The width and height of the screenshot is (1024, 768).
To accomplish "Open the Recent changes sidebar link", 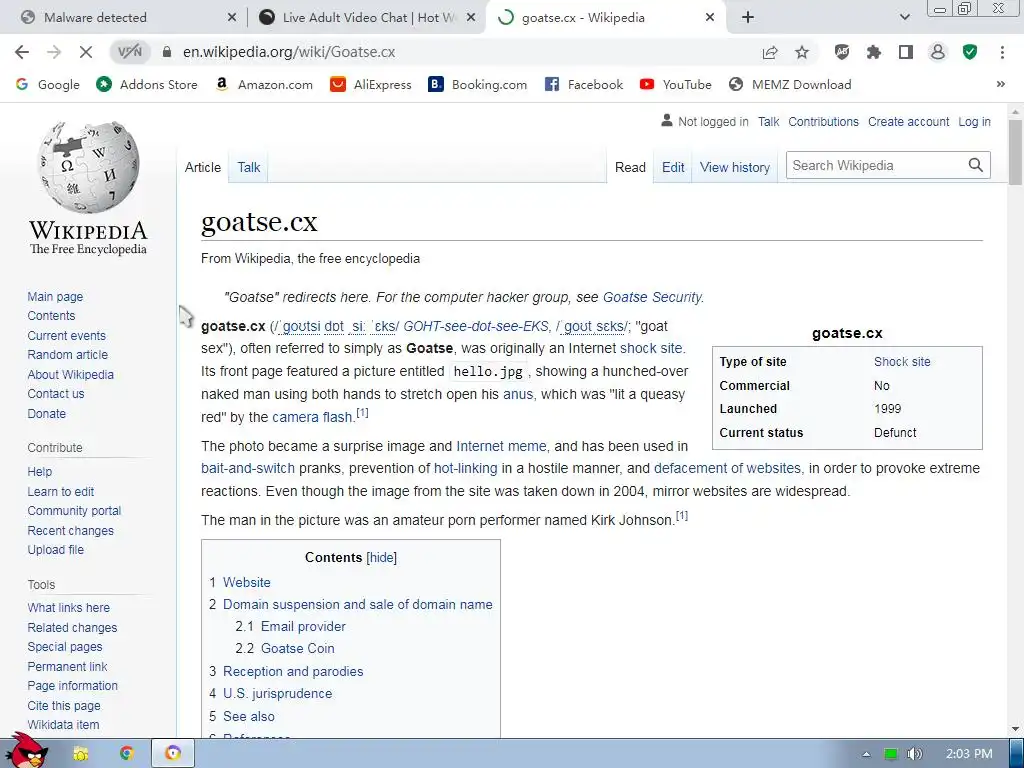I will click(x=71, y=530).
